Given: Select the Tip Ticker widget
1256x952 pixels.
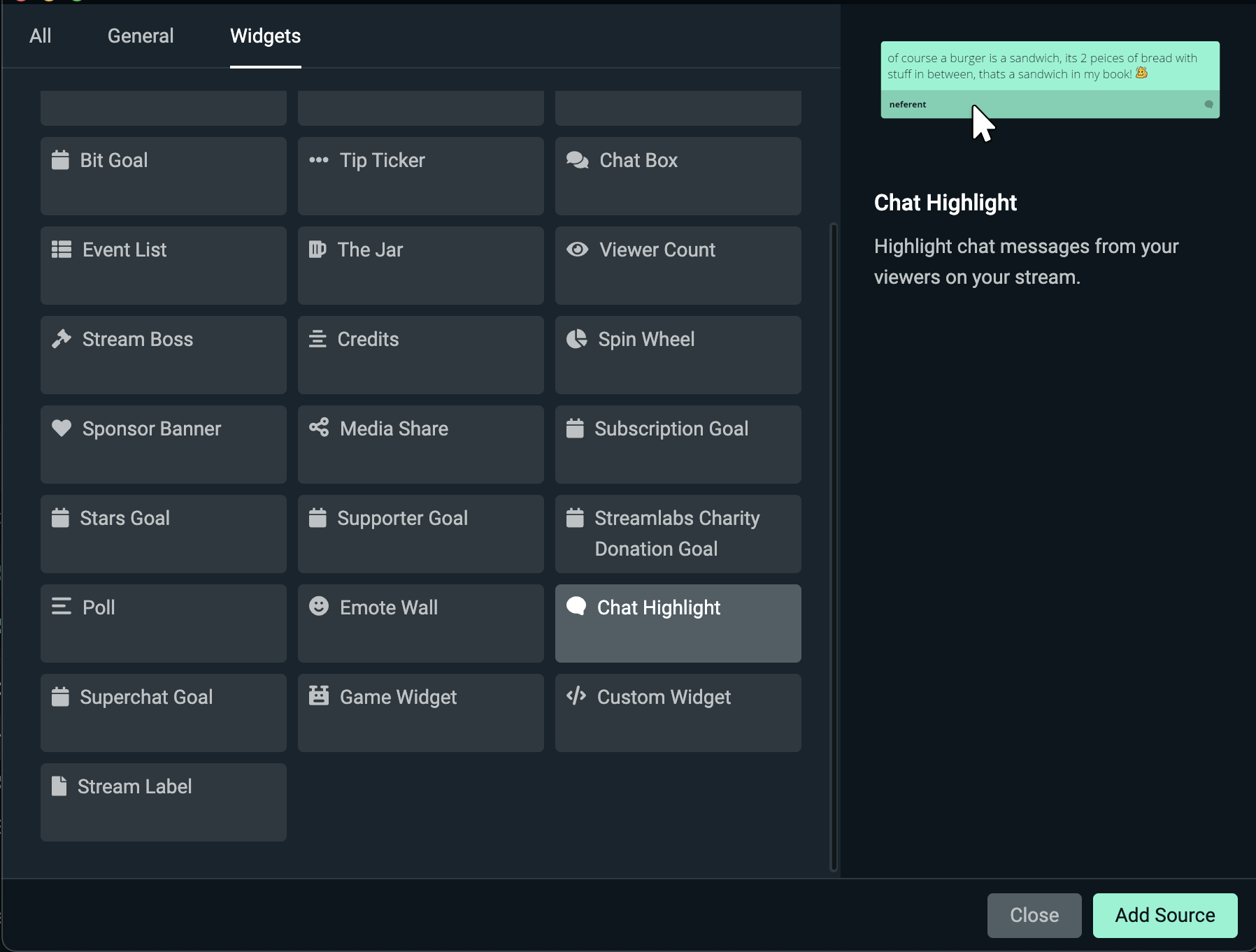Looking at the screenshot, I should point(420,175).
